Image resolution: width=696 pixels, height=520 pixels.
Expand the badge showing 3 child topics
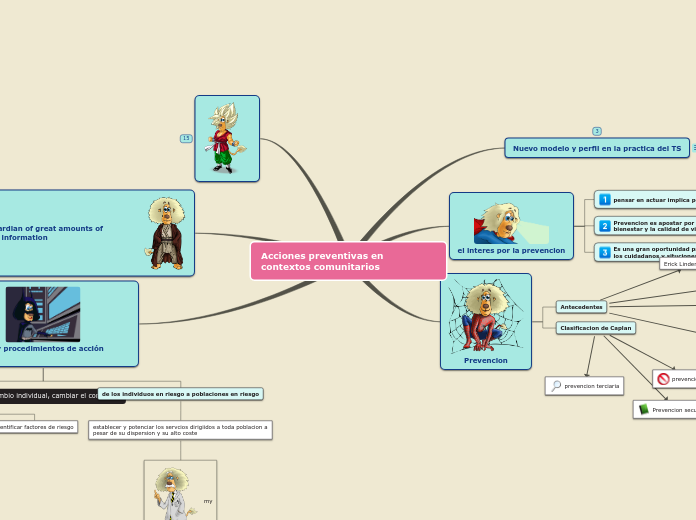(x=597, y=131)
